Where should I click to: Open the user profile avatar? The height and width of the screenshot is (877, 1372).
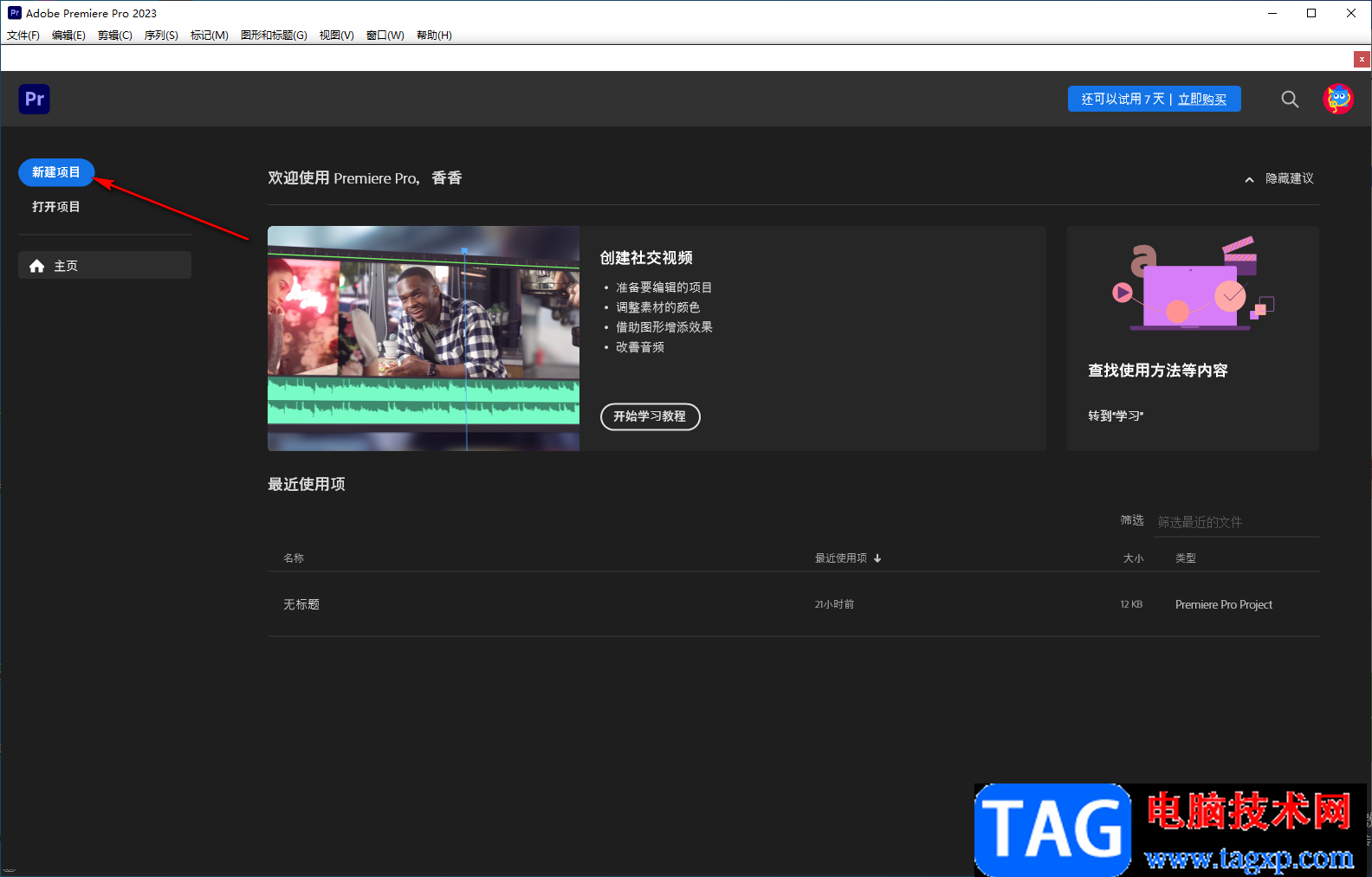(x=1338, y=99)
